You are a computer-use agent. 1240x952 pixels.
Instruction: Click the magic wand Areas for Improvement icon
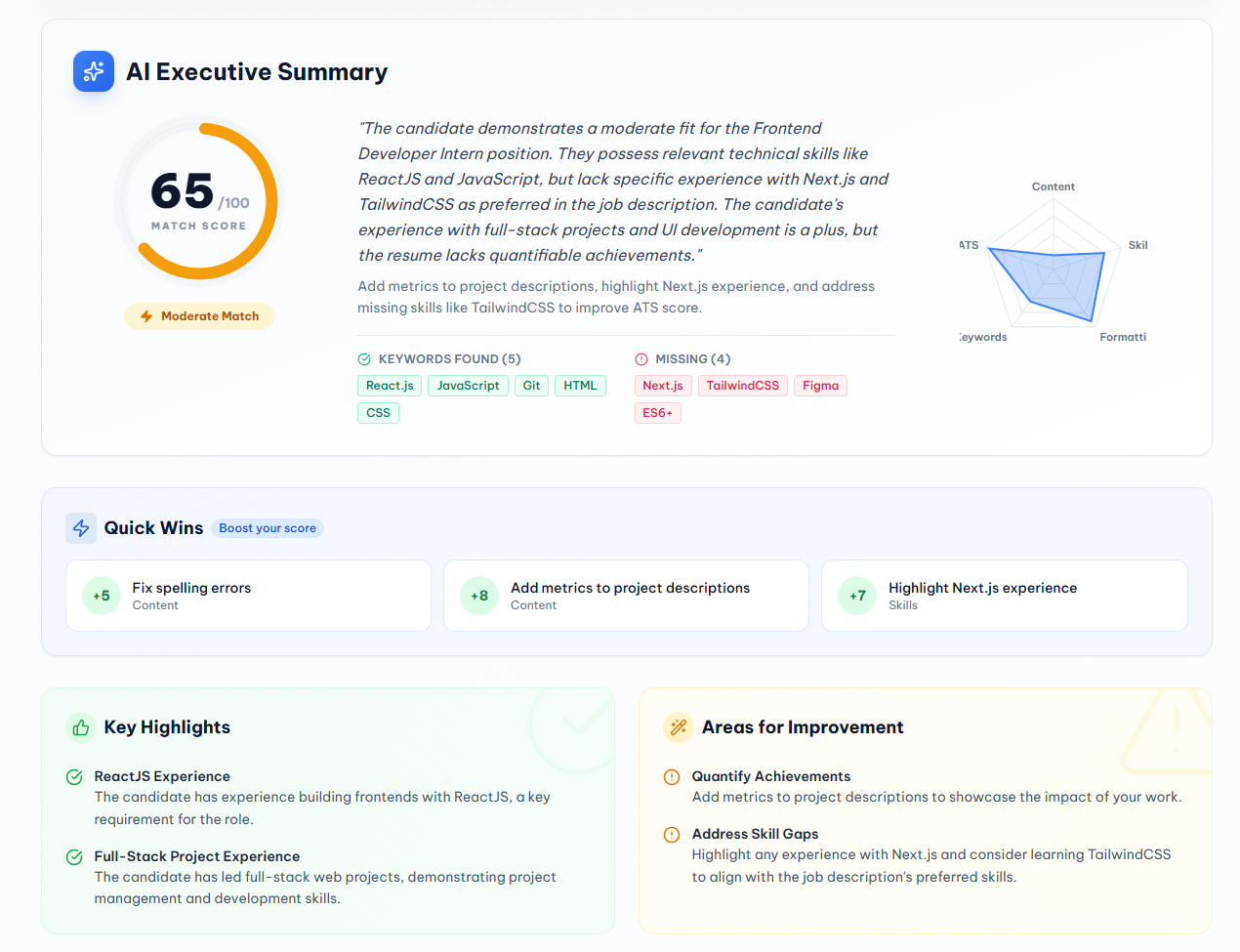tap(679, 727)
